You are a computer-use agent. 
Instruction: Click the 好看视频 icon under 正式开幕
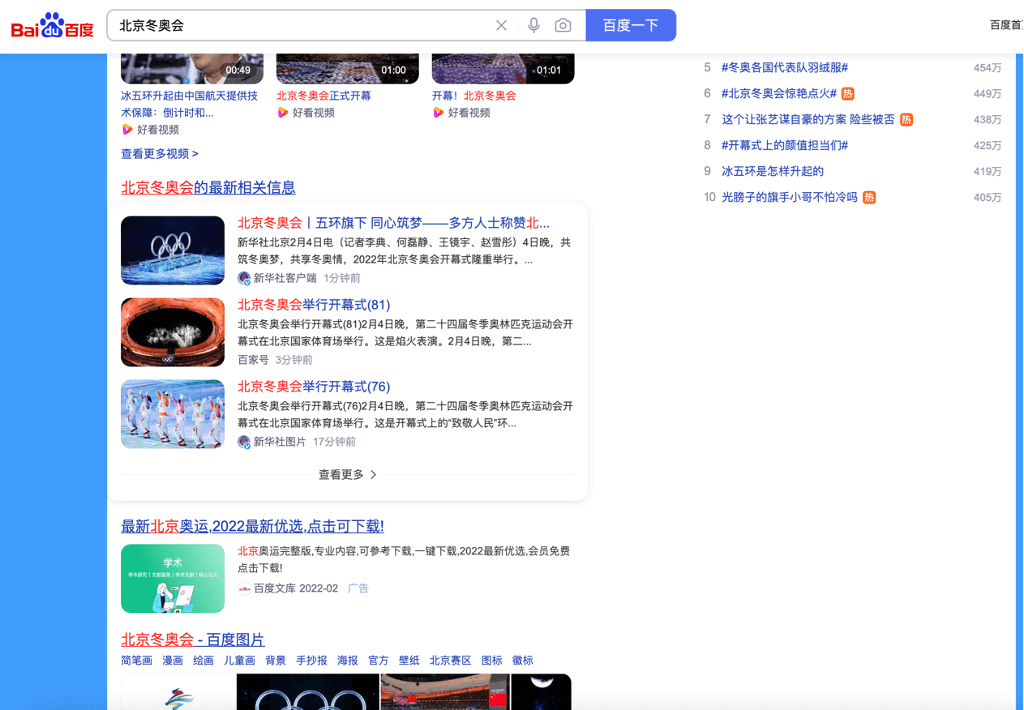(x=283, y=112)
